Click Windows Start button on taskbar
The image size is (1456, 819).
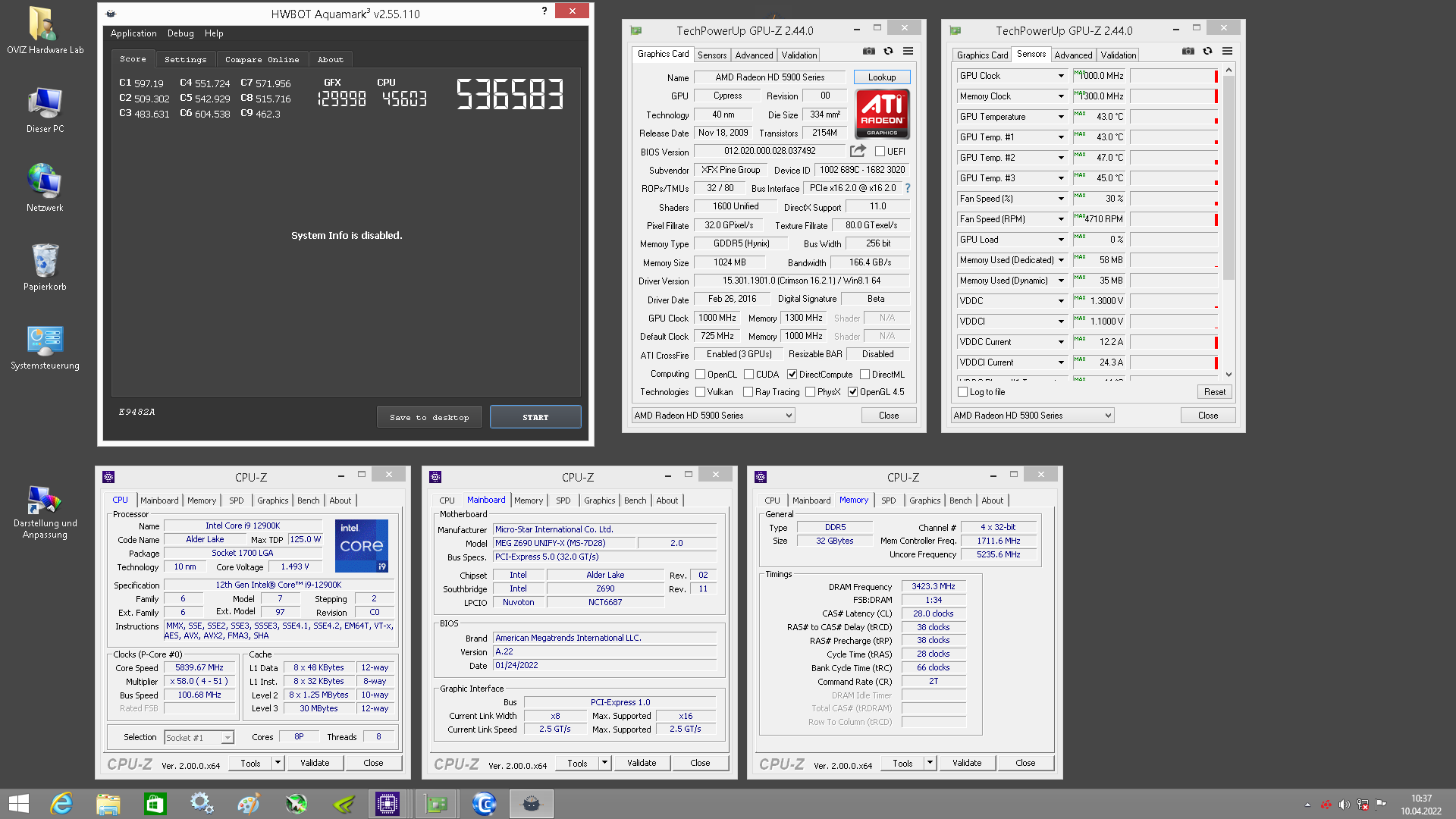pos(18,804)
